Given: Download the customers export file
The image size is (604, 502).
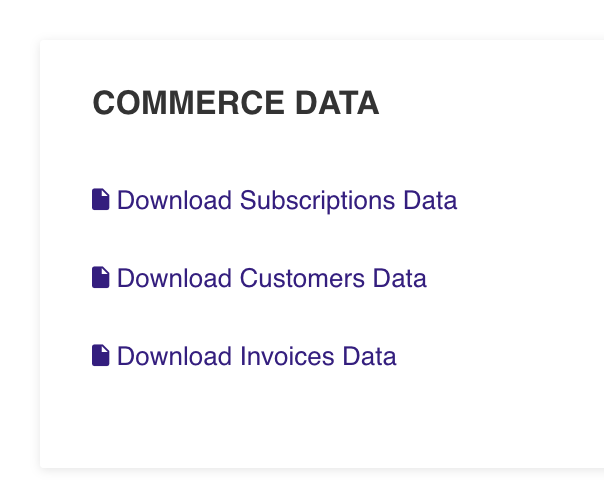Looking at the screenshot, I should 259,278.
